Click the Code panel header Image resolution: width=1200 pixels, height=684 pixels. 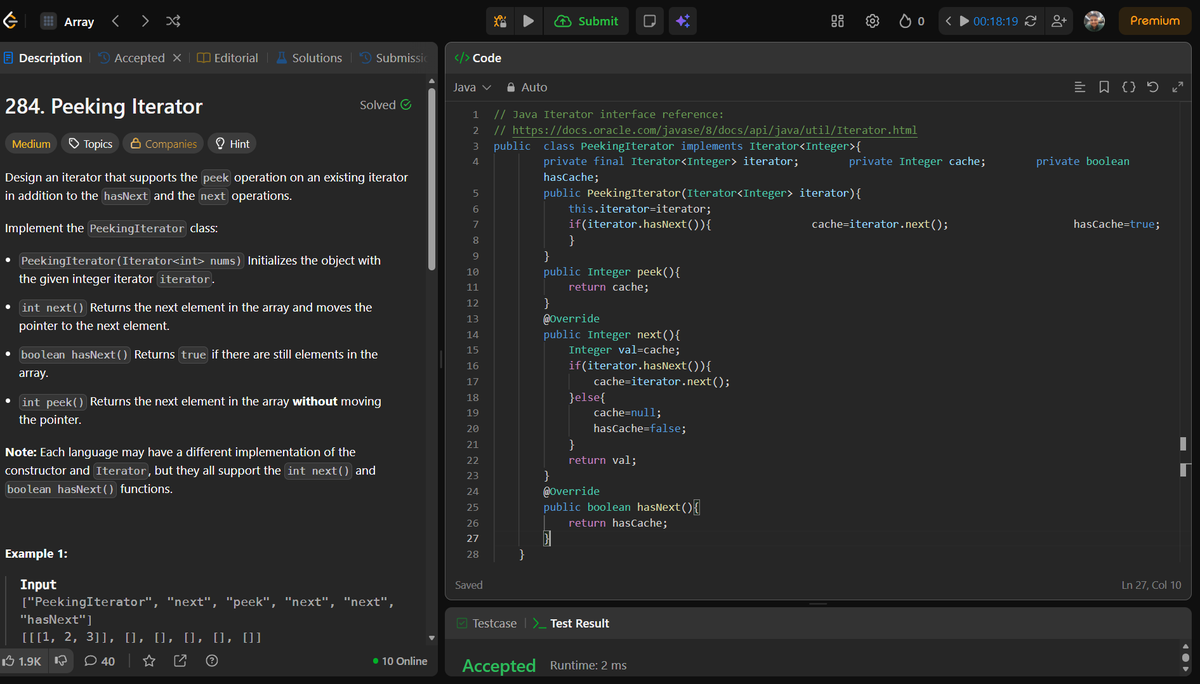click(479, 58)
